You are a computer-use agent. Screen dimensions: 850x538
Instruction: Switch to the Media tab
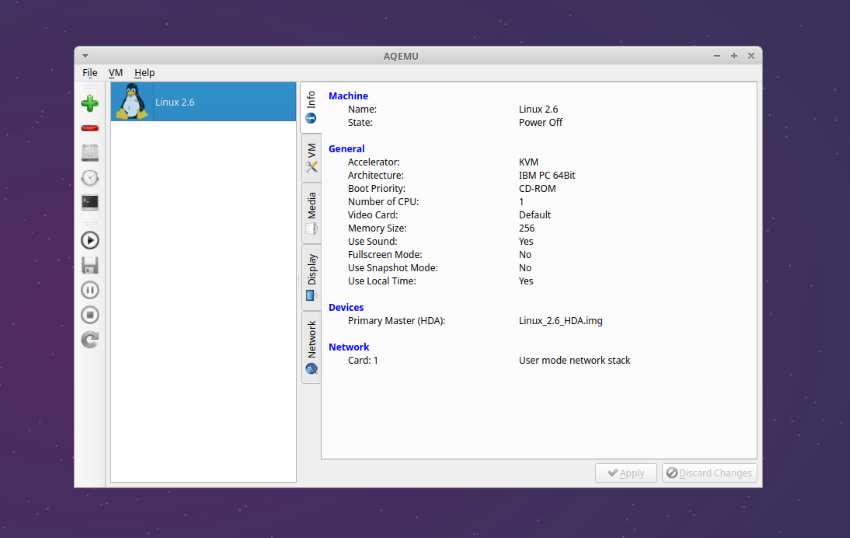pos(311,212)
